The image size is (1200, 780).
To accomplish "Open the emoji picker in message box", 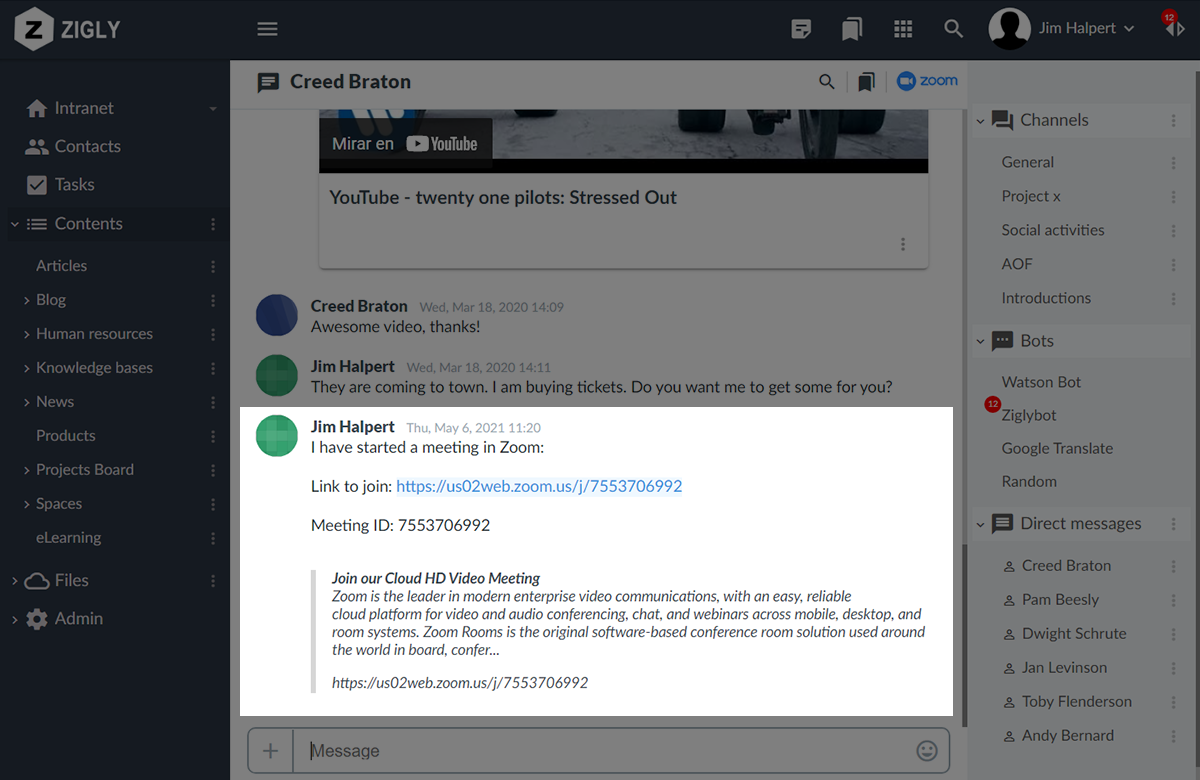I will point(927,750).
